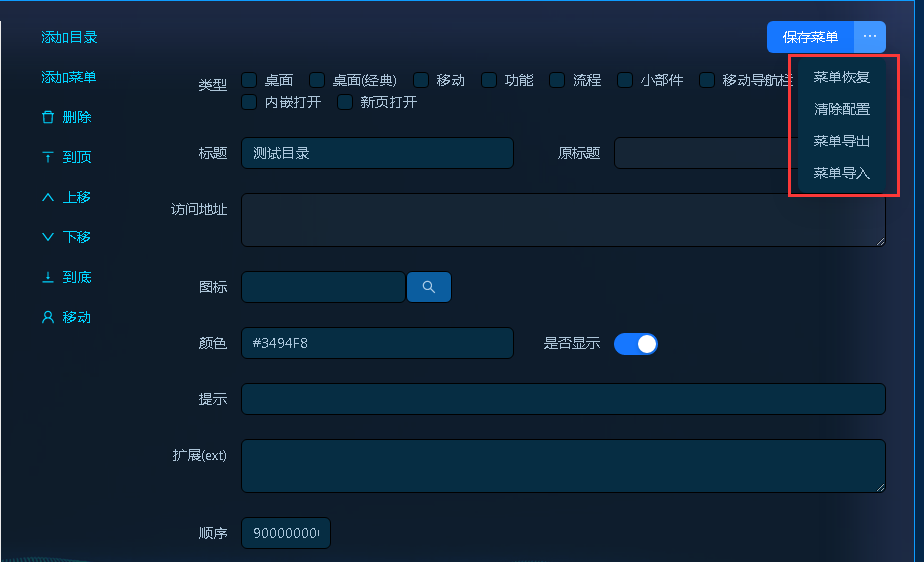Viewport: 924px width, 562px height.
Task: Select 菜单恢复 from the dropdown menu
Action: click(841, 77)
